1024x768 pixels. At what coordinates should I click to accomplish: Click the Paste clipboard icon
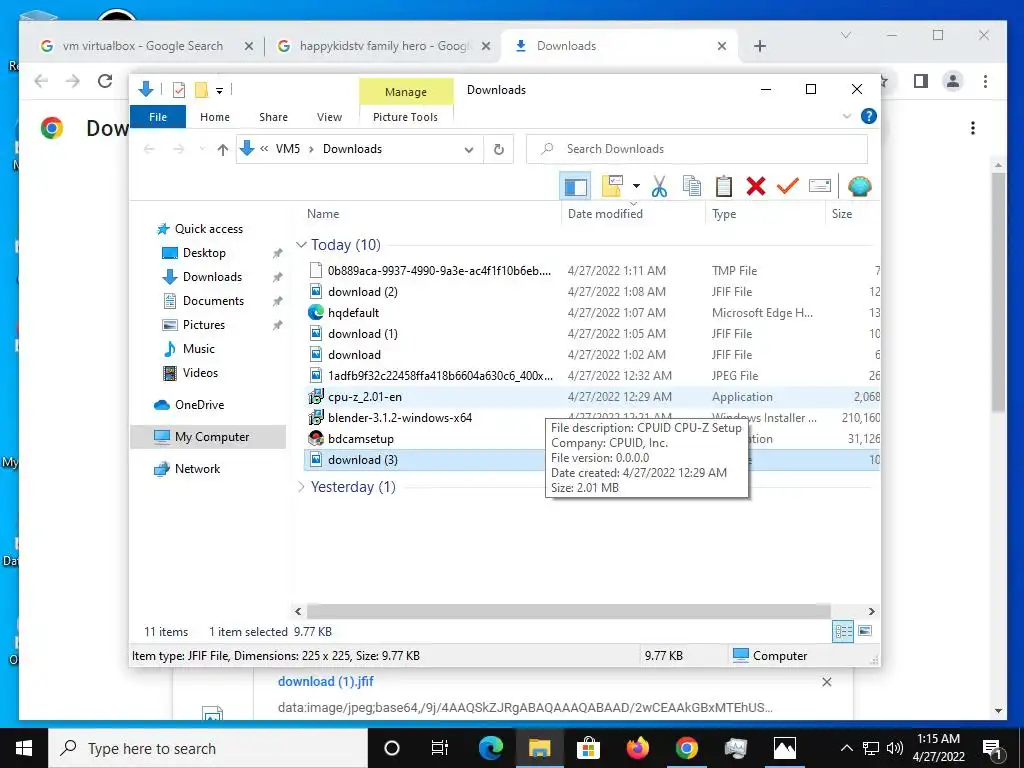click(x=724, y=187)
